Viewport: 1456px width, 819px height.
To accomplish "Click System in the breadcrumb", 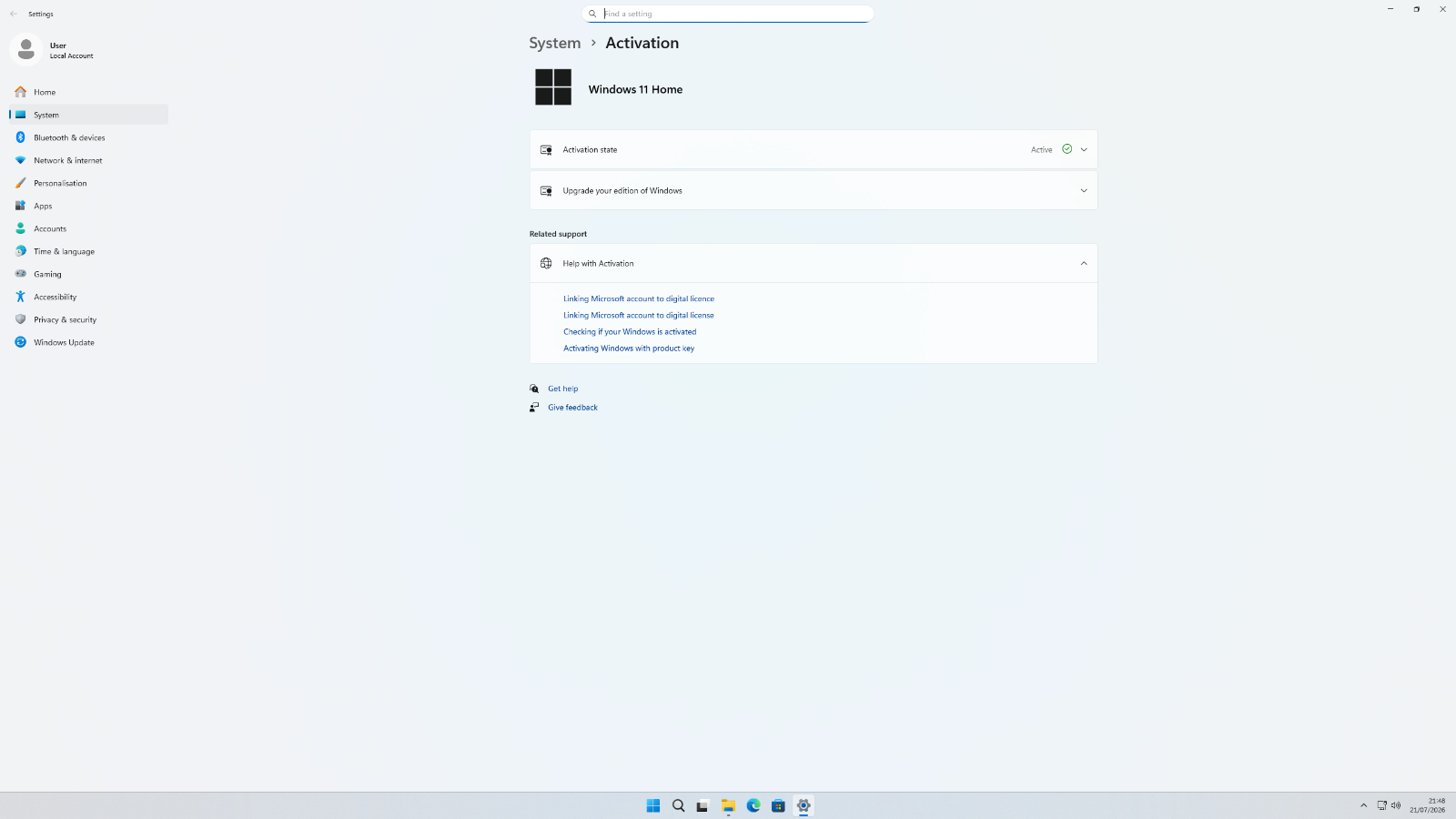I will tap(555, 43).
